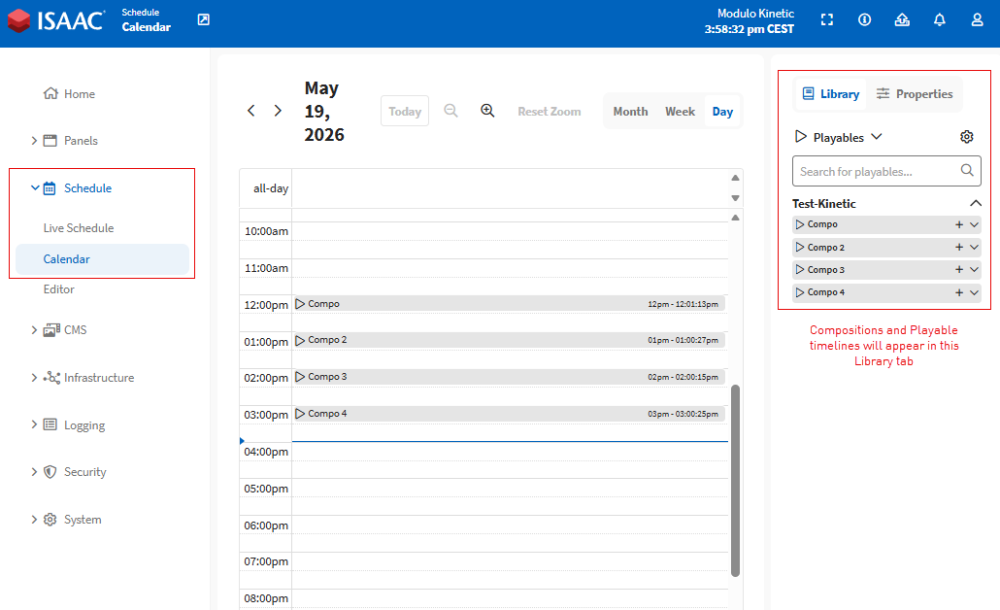Expand the Security section chevron
The height and width of the screenshot is (610, 1000).
(34, 472)
